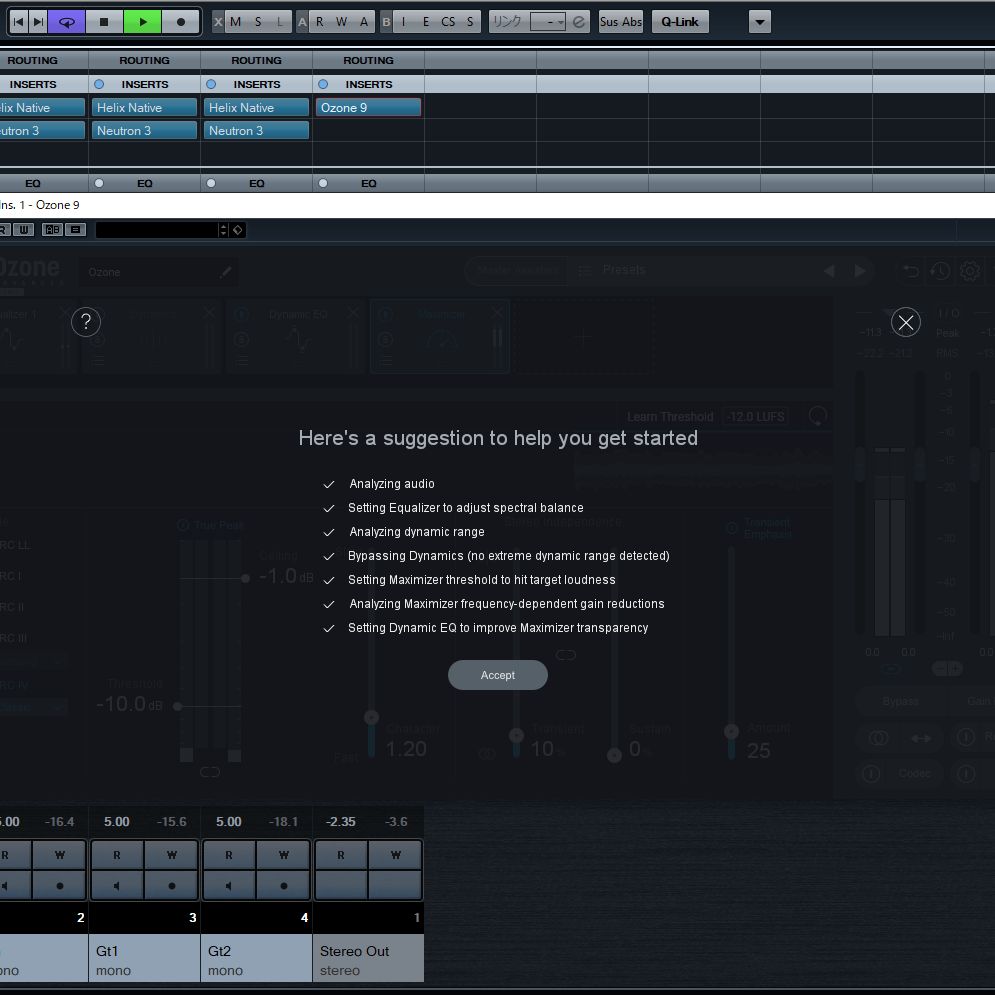Toggle the R button in the top toolbar

point(319,22)
